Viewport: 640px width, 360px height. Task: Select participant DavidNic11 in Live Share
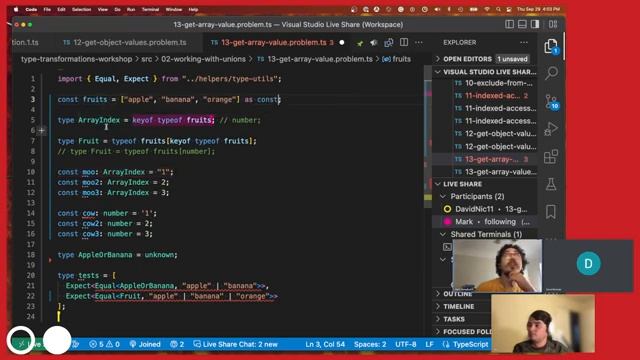tap(485, 209)
